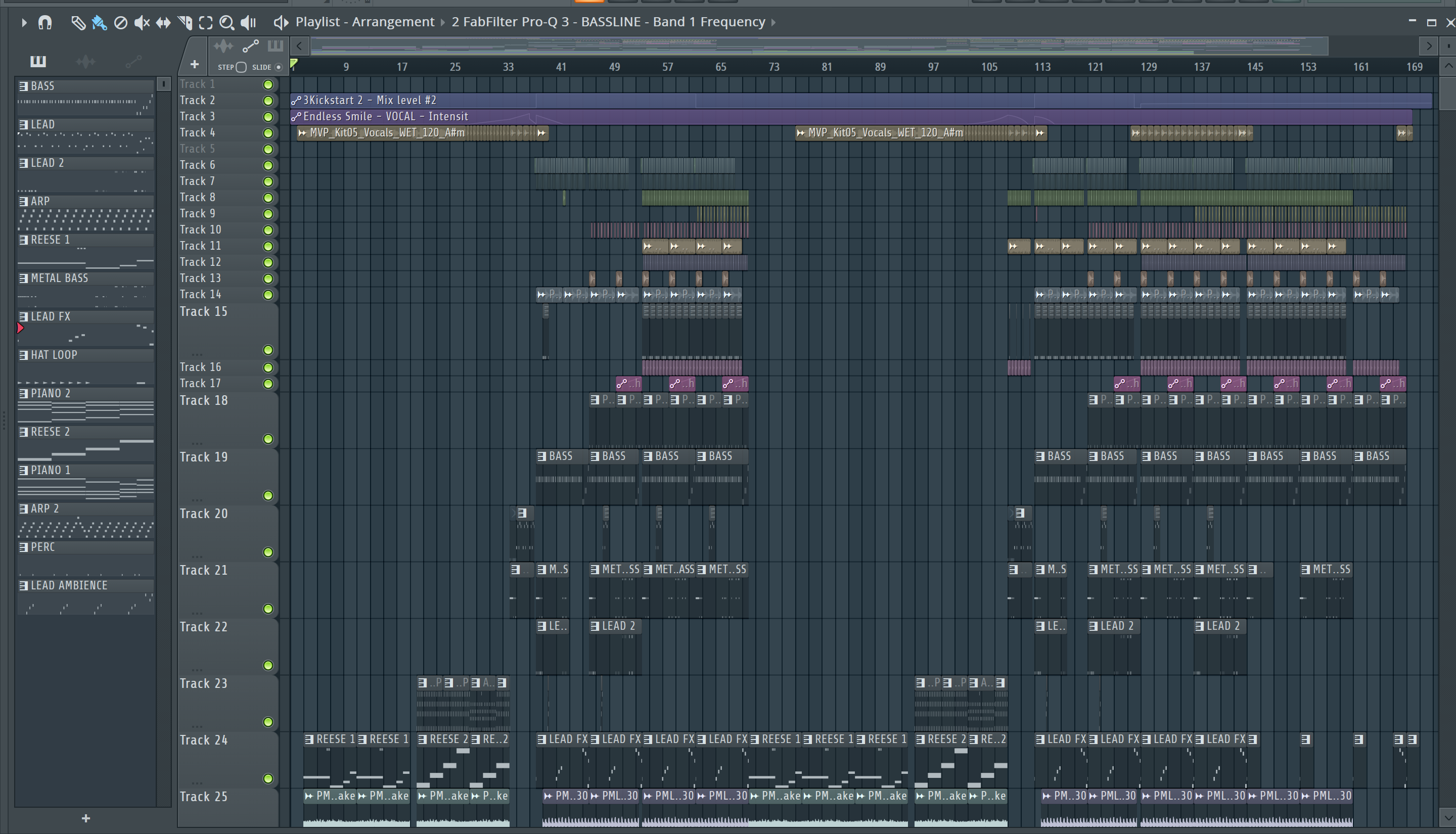1456x834 pixels.
Task: Click the plus tab above track list
Action: (194, 65)
